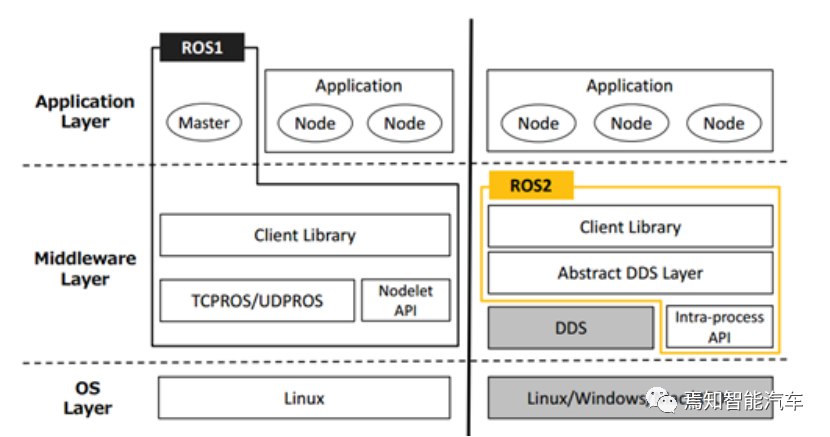Select the rightmost Node in ROS2 Application box
This screenshot has height=437, width=830.
click(724, 123)
